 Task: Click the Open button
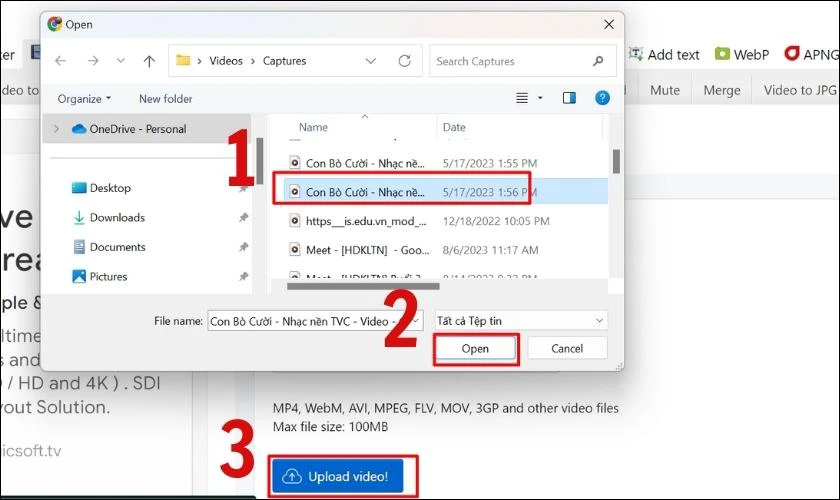[x=475, y=349]
